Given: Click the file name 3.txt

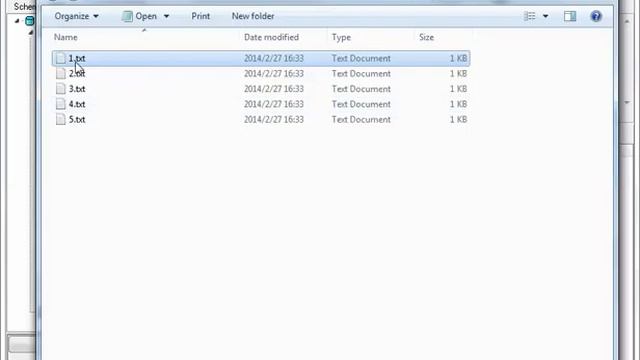Looking at the screenshot, I should pyautogui.click(x=77, y=89).
